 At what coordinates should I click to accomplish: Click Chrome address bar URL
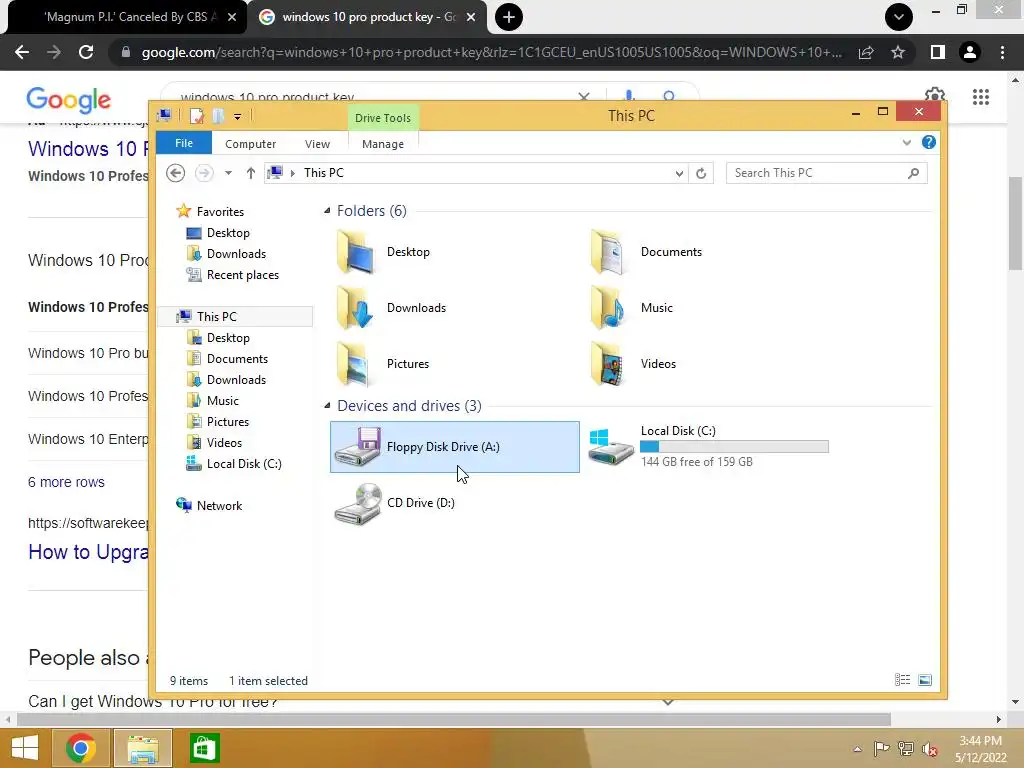(x=491, y=52)
